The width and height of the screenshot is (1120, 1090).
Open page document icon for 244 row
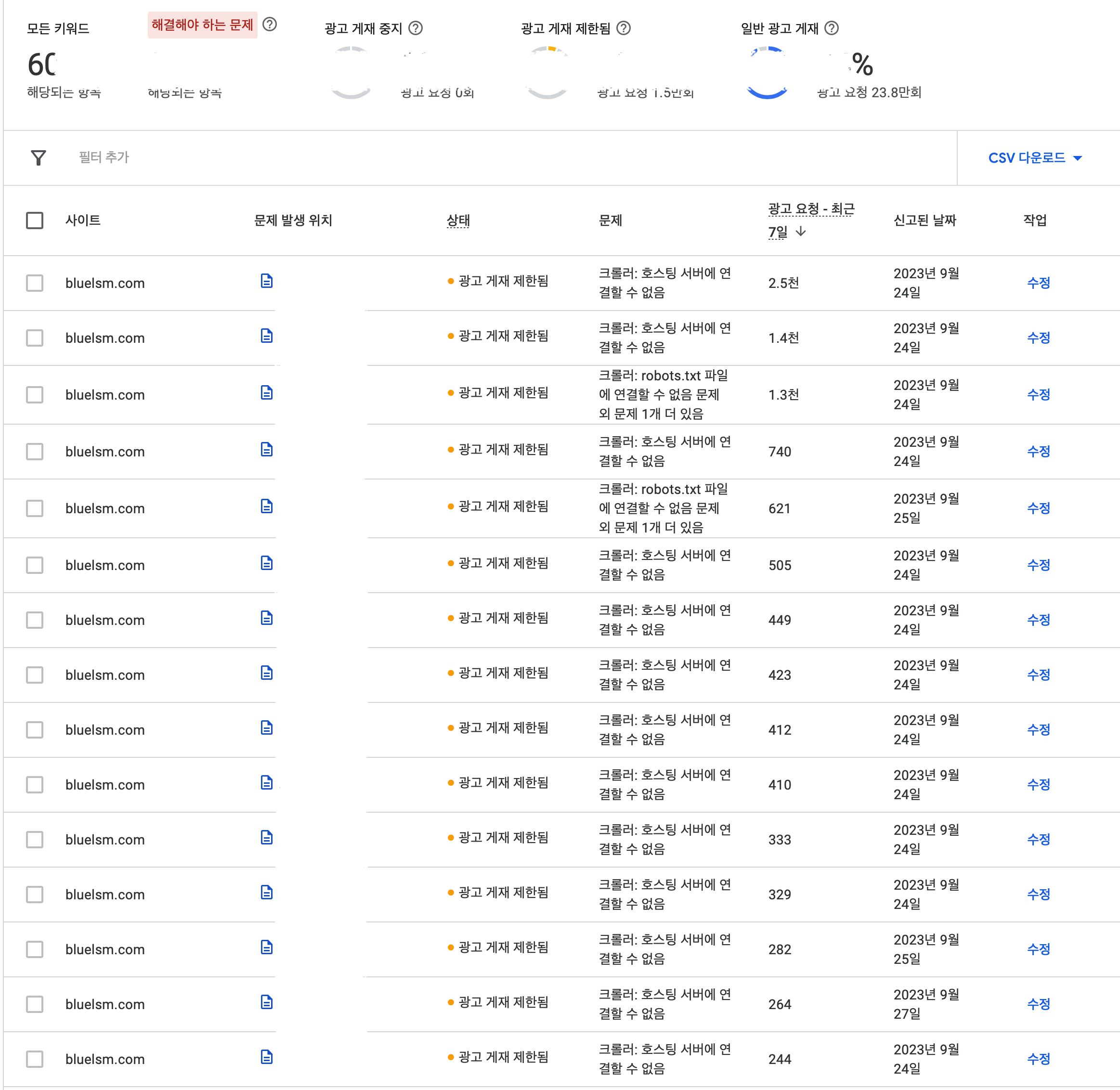click(266, 1057)
